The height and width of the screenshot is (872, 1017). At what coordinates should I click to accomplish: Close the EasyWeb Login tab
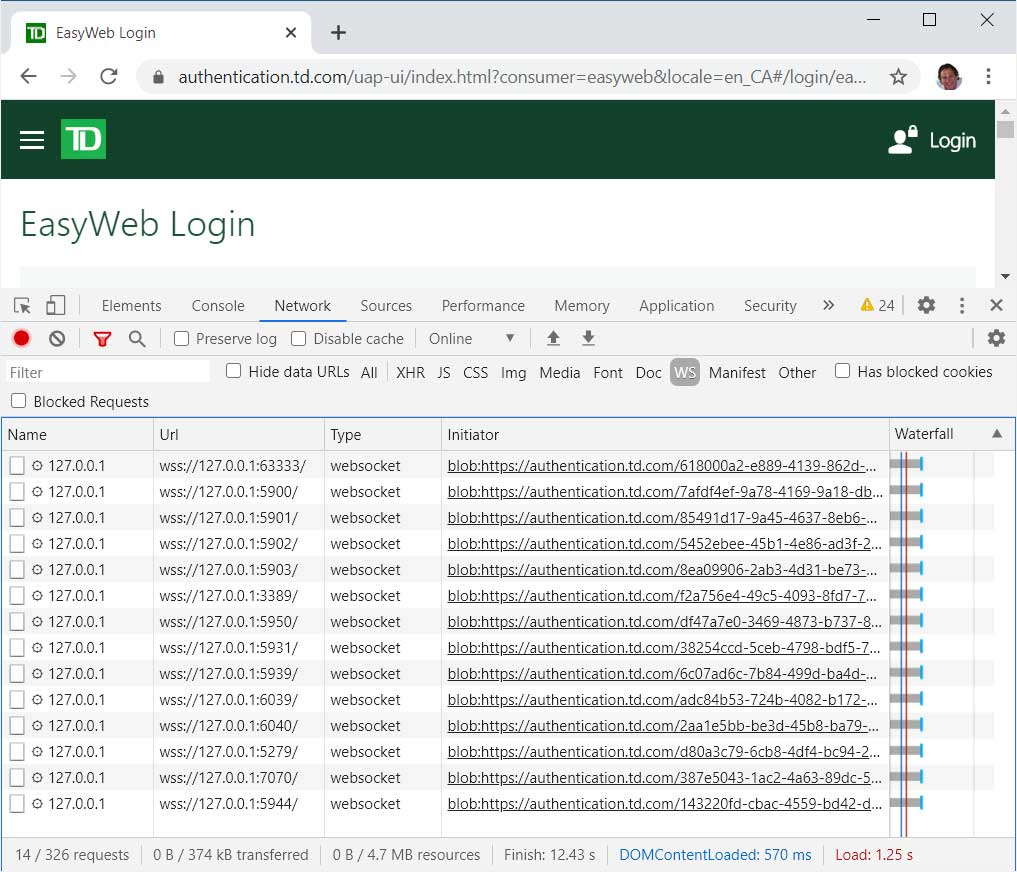coord(291,32)
